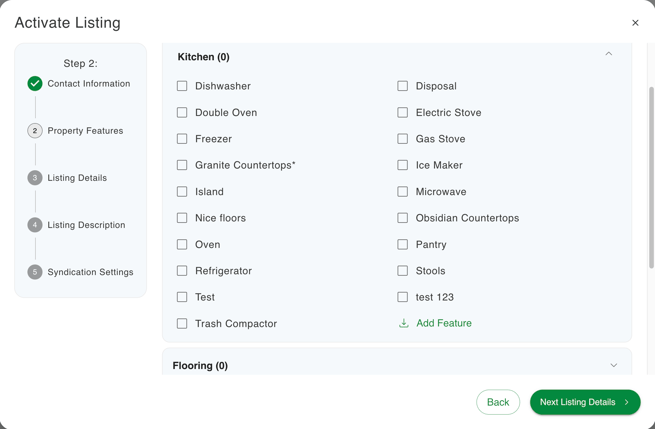
Task: Check the Dishwasher checkbox
Action: (x=182, y=86)
